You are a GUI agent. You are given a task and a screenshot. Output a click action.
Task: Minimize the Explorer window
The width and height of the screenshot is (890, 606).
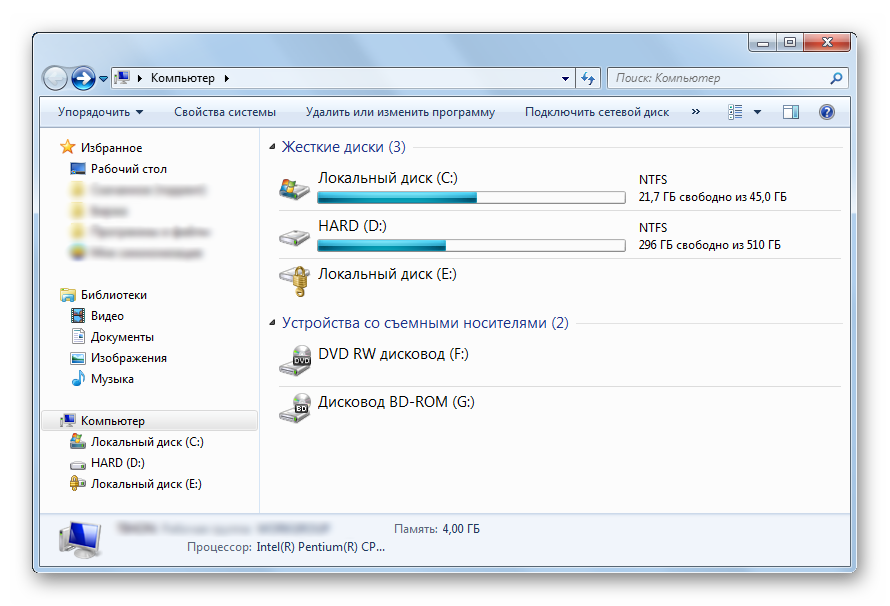pyautogui.click(x=763, y=43)
